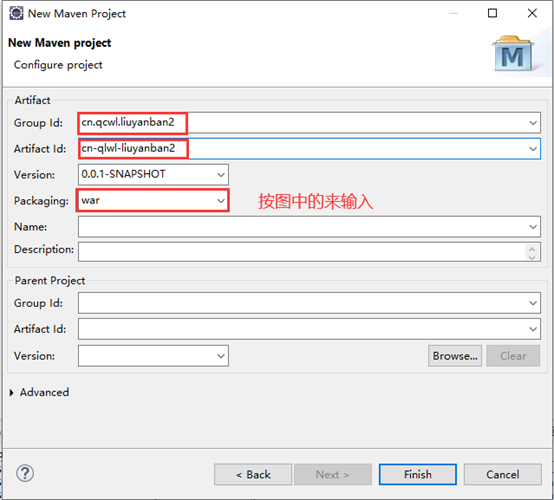Click the Finish button
The width and height of the screenshot is (554, 500).
(x=418, y=474)
